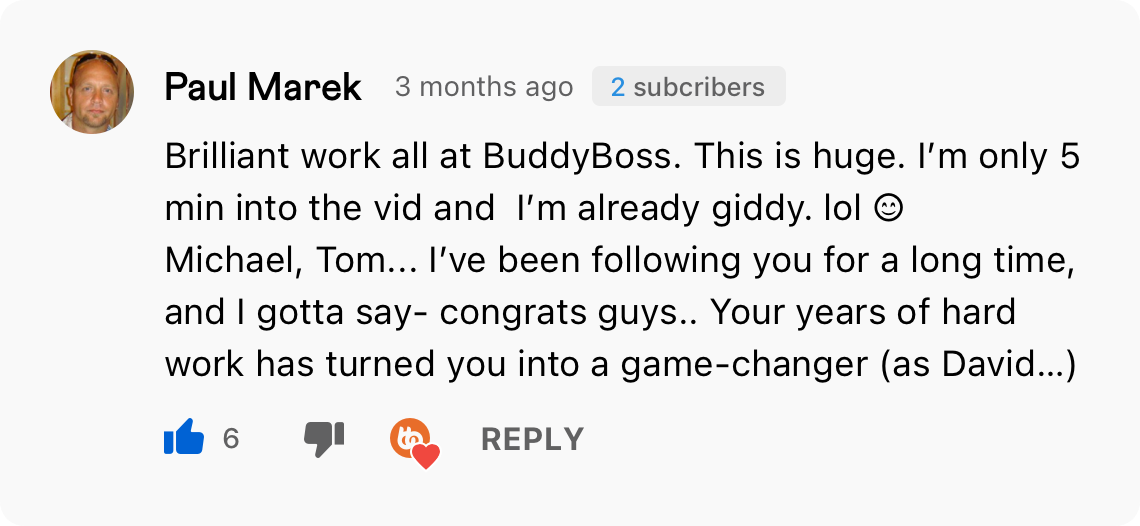
Task: Click the "3 months ago" timestamp
Action: tap(484, 87)
